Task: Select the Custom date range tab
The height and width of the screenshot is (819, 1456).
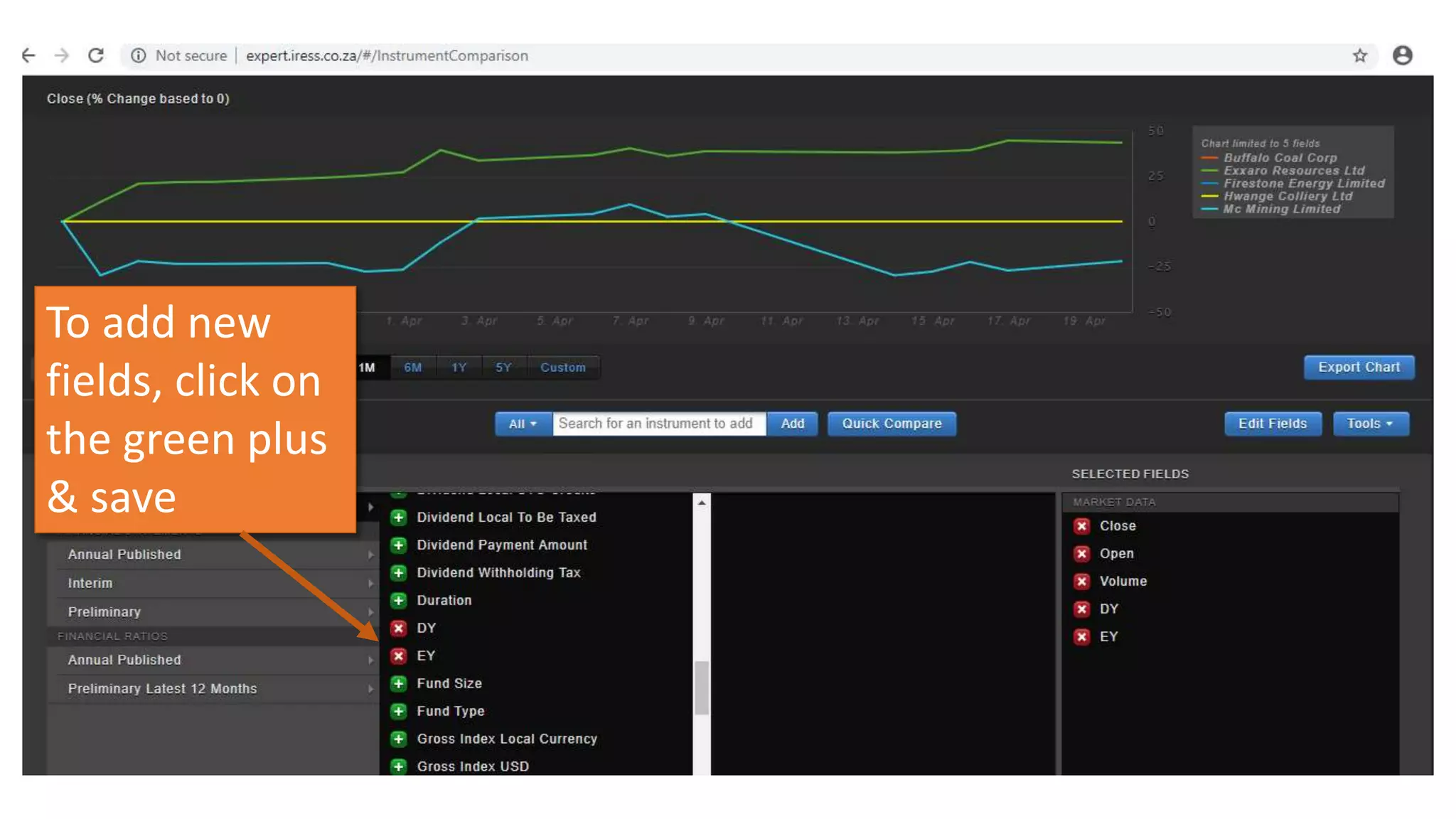Action: click(x=562, y=368)
